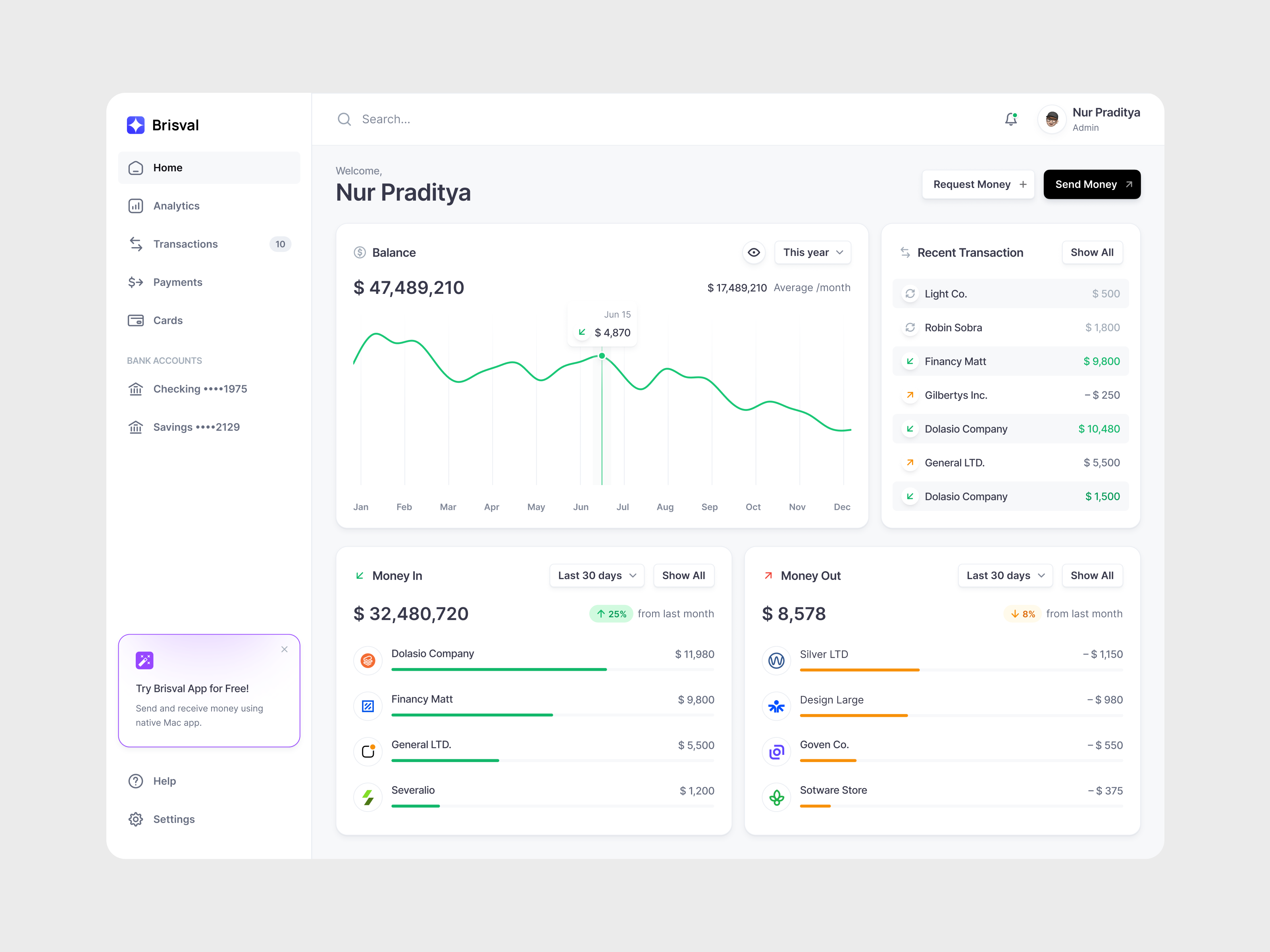Toggle balance visibility with the eye icon
Image resolution: width=1270 pixels, height=952 pixels.
754,252
